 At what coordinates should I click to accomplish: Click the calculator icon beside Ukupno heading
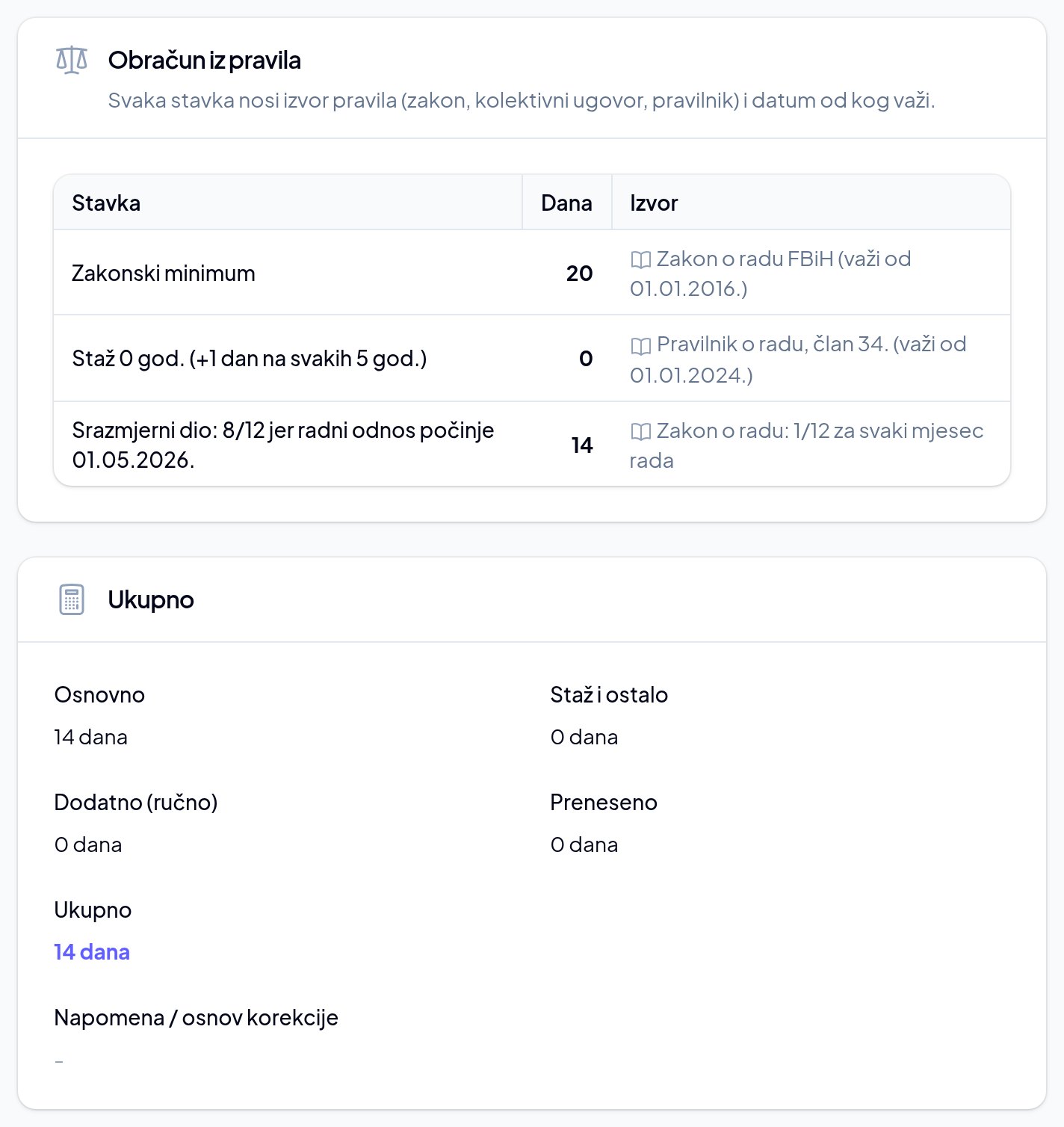click(72, 599)
